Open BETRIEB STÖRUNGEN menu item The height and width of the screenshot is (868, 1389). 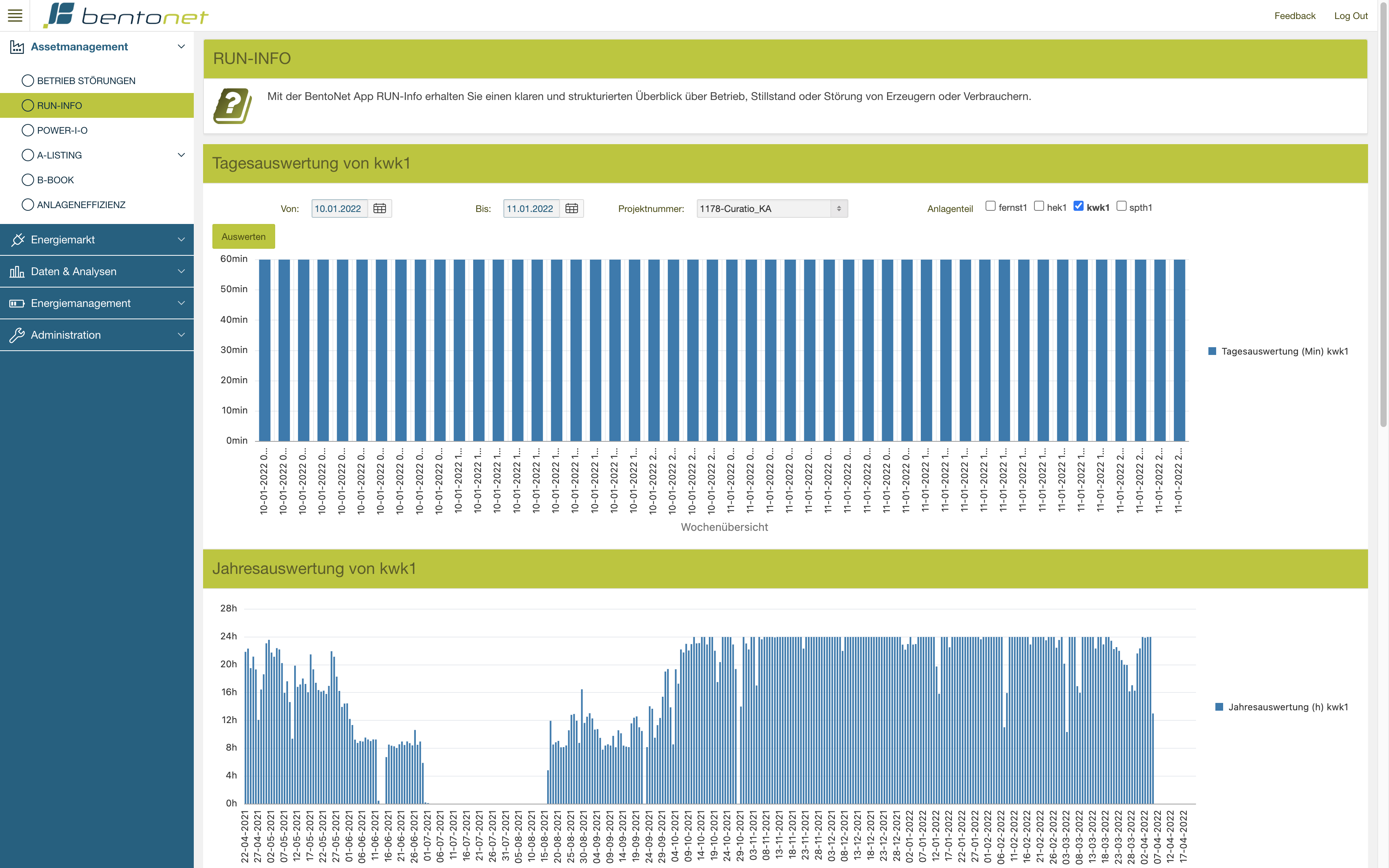[x=97, y=80]
